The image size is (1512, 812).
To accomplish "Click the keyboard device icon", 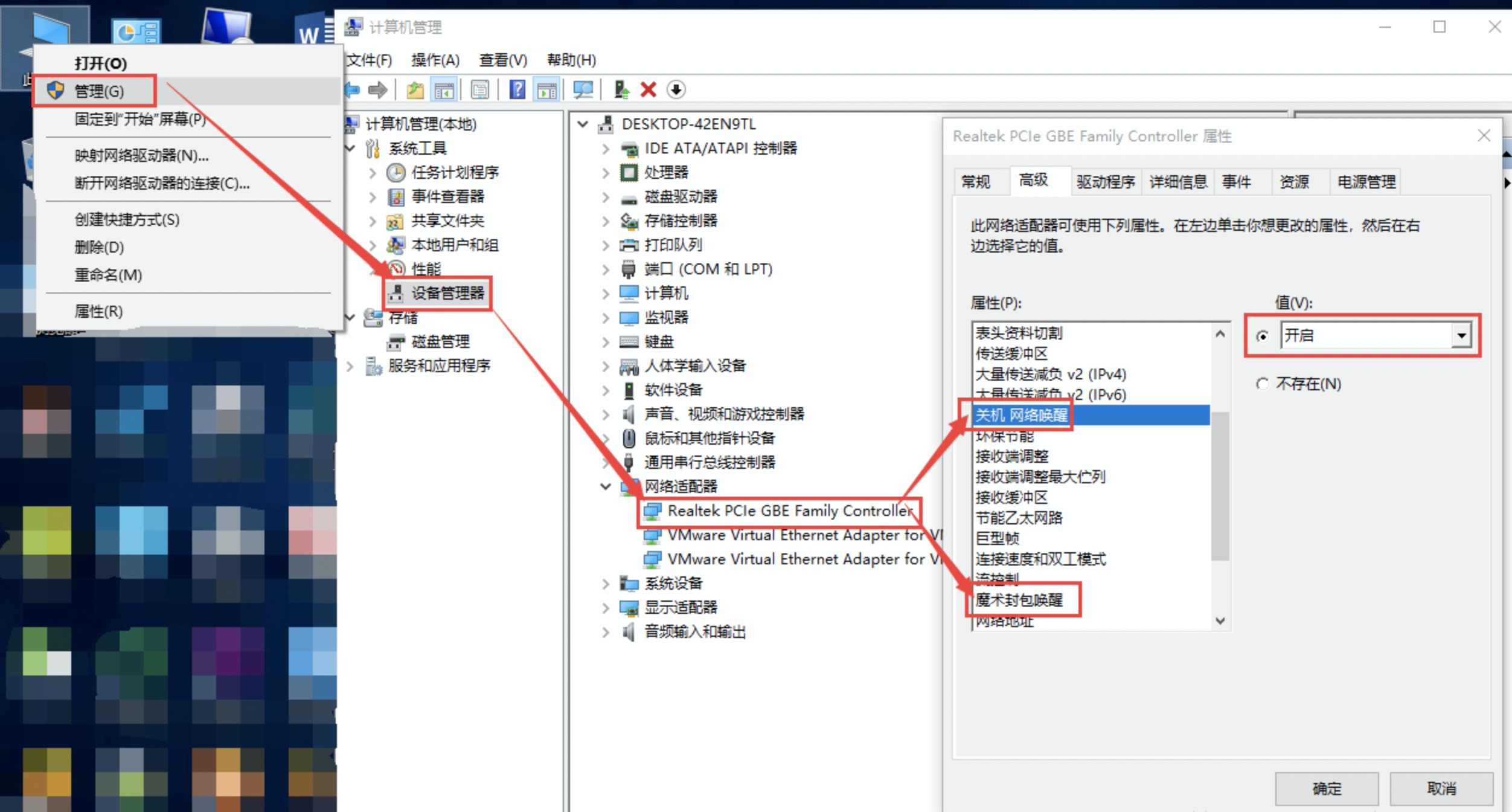I will point(629,343).
